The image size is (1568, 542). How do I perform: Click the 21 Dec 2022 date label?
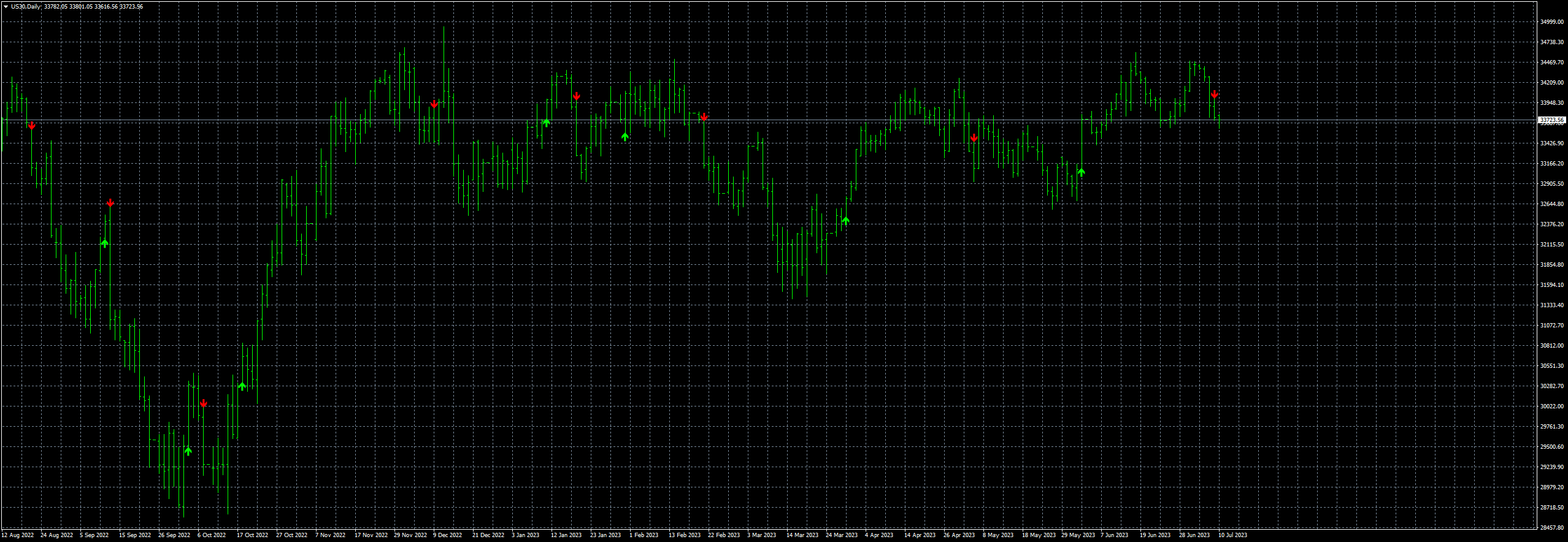tap(488, 535)
